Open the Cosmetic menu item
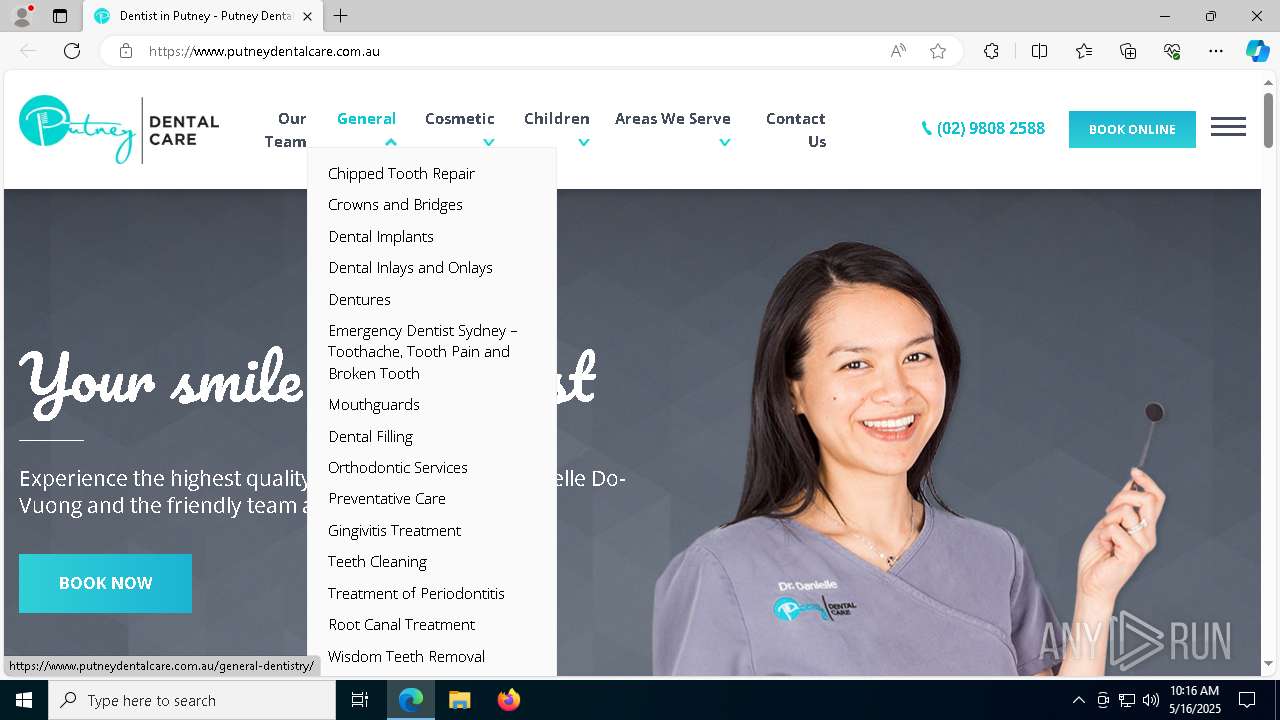Screen dimensions: 1280x720 pyautogui.click(x=459, y=118)
